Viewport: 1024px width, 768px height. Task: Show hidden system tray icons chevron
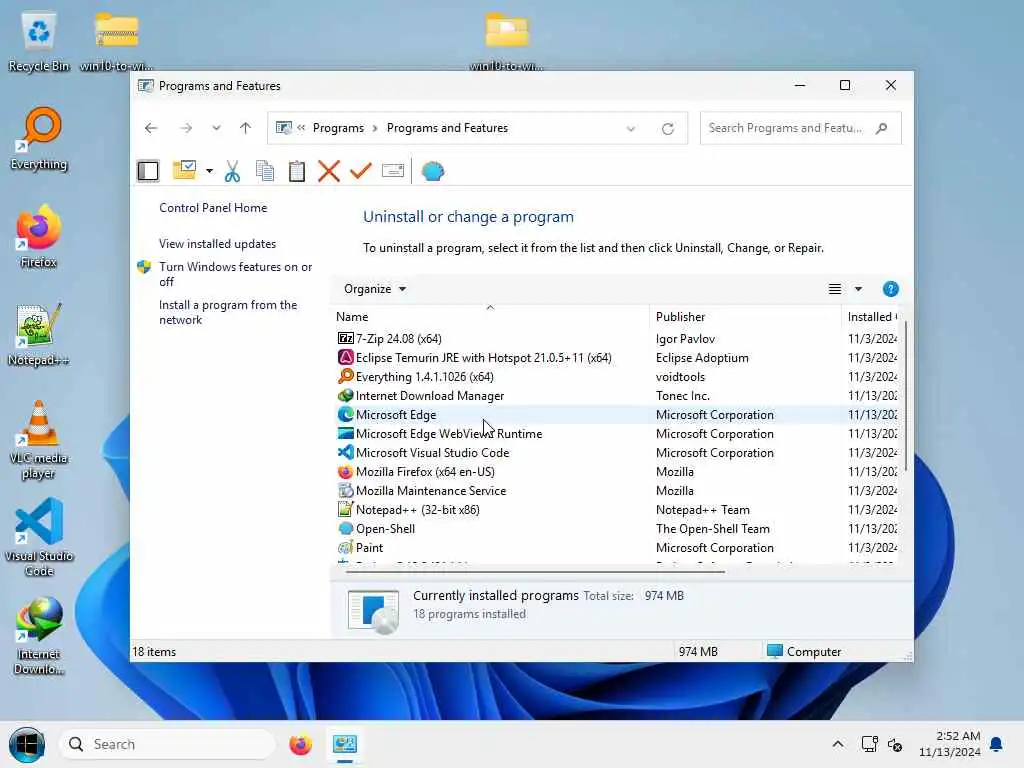838,744
